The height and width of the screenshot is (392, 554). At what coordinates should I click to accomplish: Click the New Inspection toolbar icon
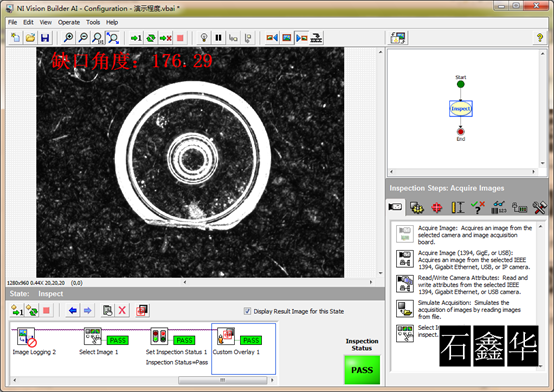(16, 38)
